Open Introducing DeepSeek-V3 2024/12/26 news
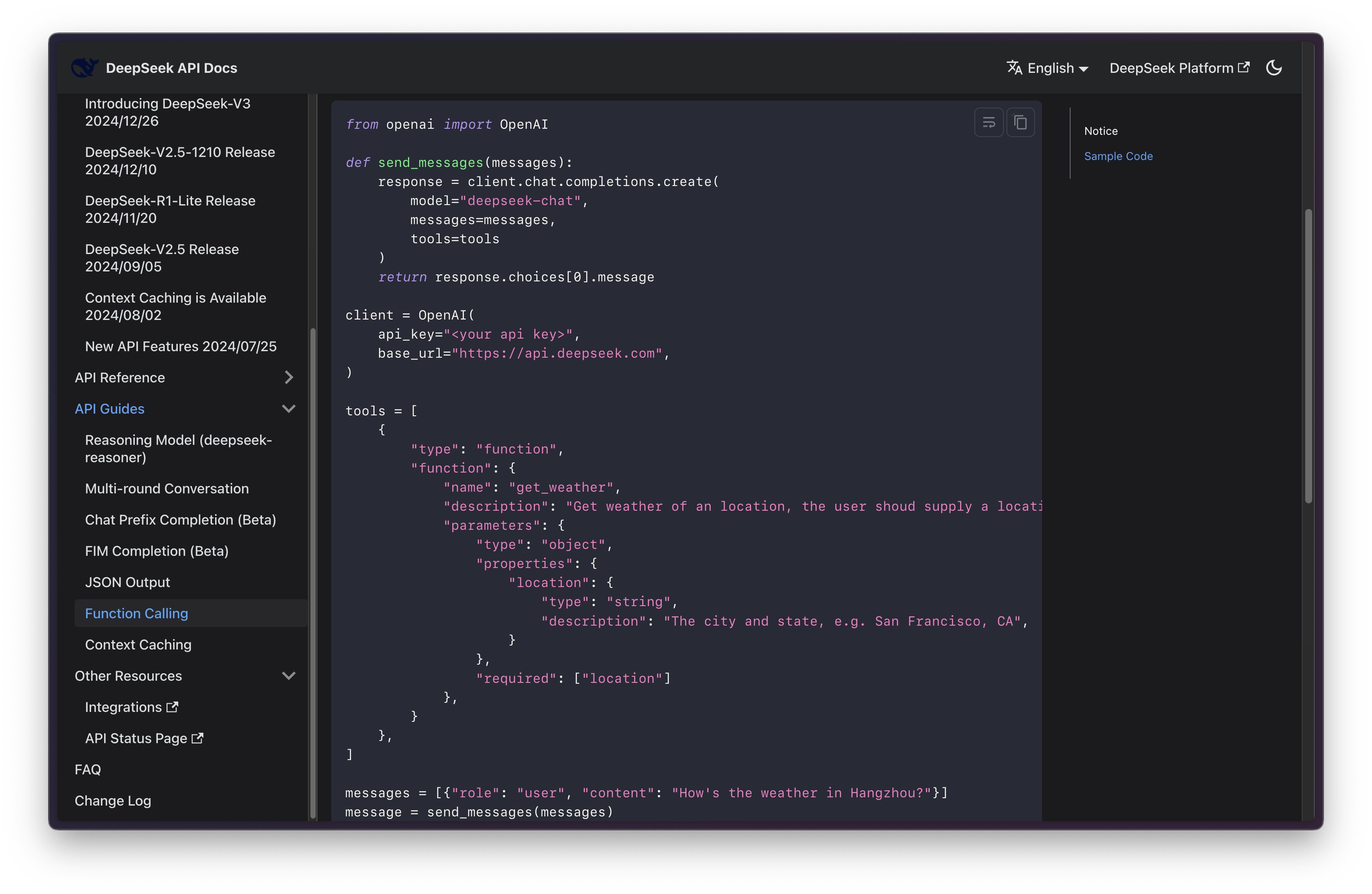Screen dimensions: 1372x894 [168, 112]
